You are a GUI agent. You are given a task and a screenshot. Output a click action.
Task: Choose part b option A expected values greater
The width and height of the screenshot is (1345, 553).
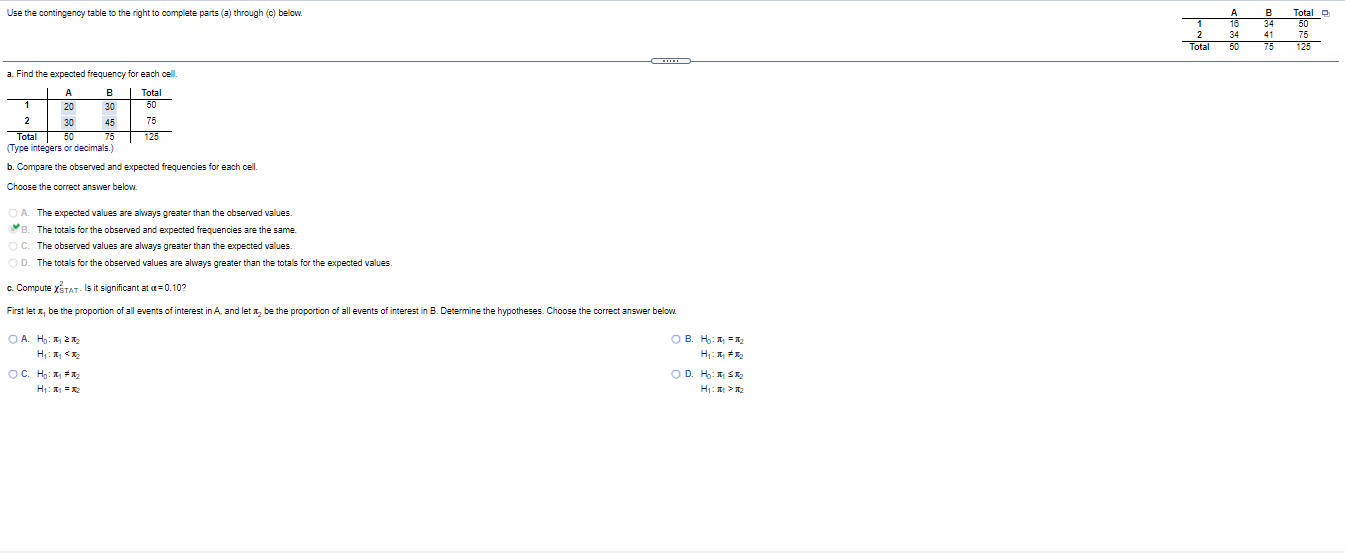point(13,213)
